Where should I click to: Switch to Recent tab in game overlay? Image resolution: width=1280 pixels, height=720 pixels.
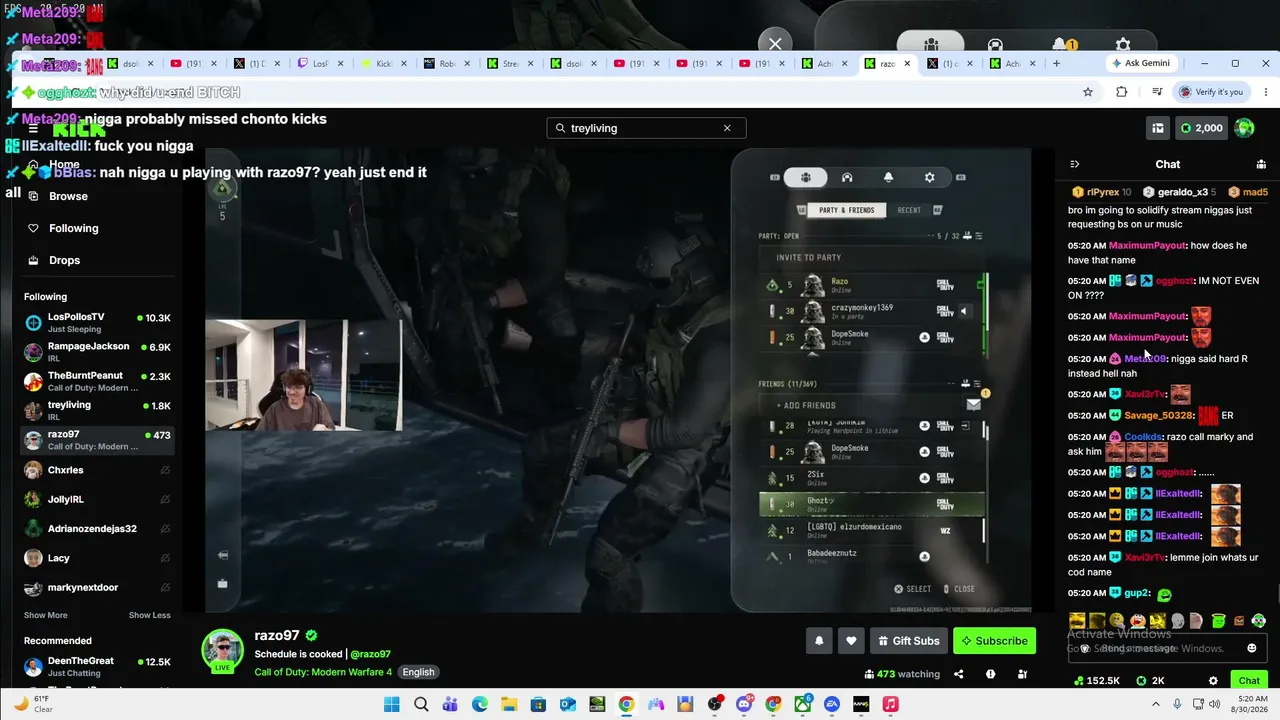909,210
